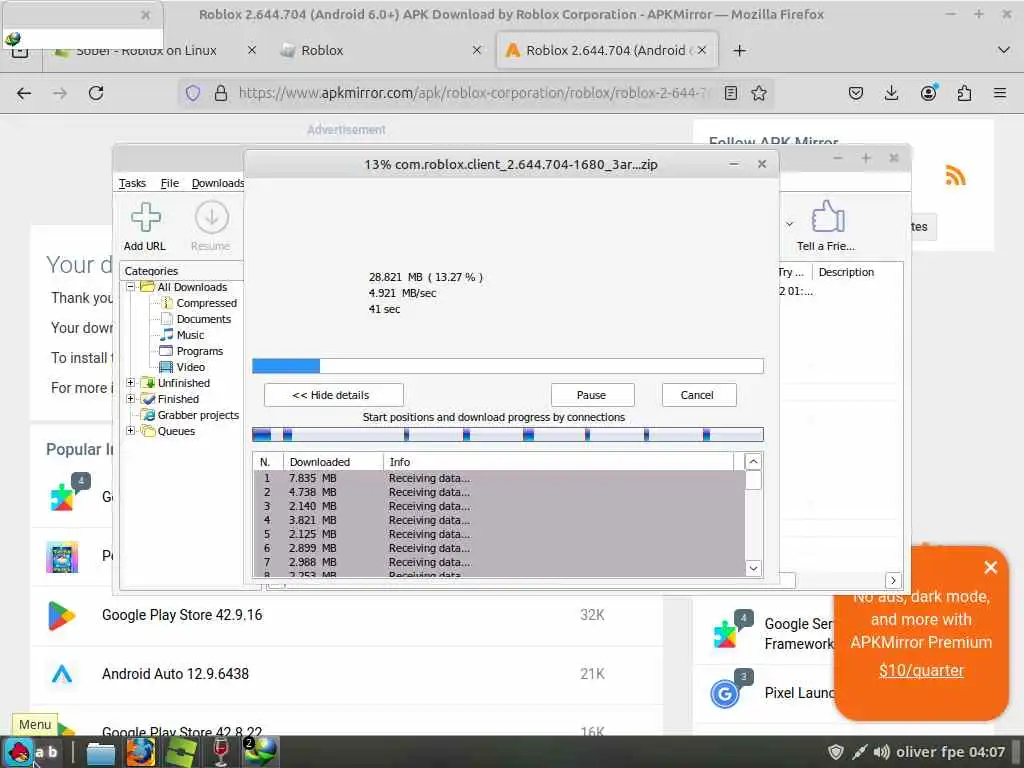Click the Pixel Launcher app icon
This screenshot has width=1024, height=768.
[x=725, y=693]
